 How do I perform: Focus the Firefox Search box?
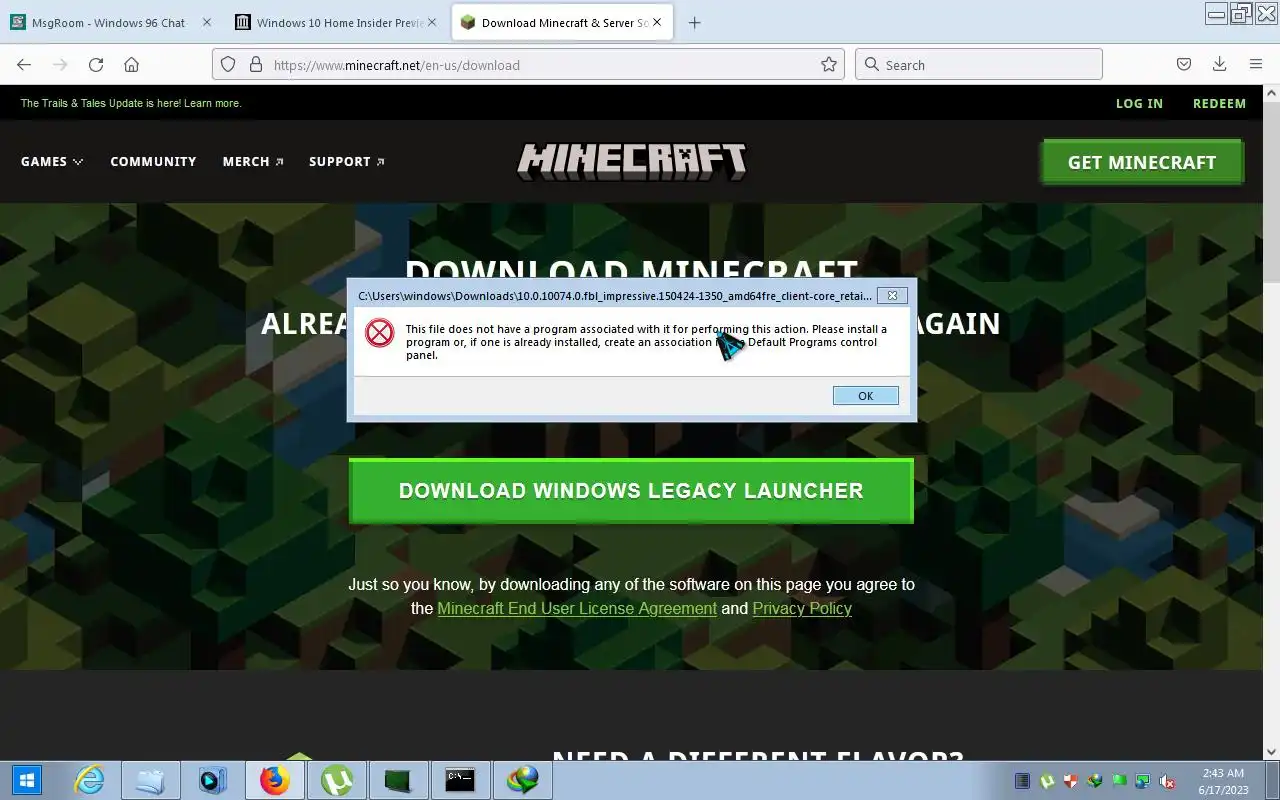tap(978, 64)
